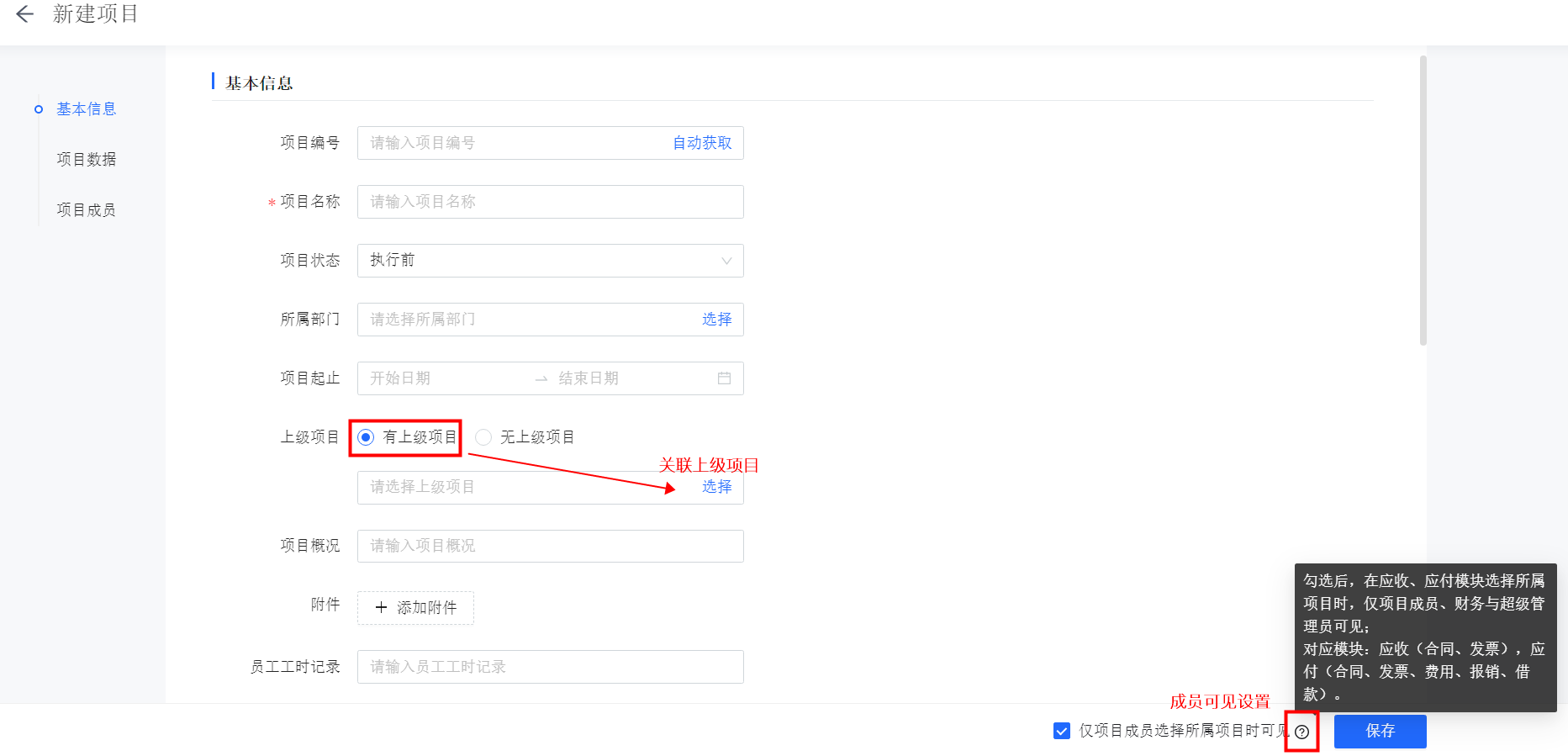Click 自动获取 link in 项目编号 field
Image resolution: width=1568 pixels, height=756 pixels.
click(x=702, y=143)
